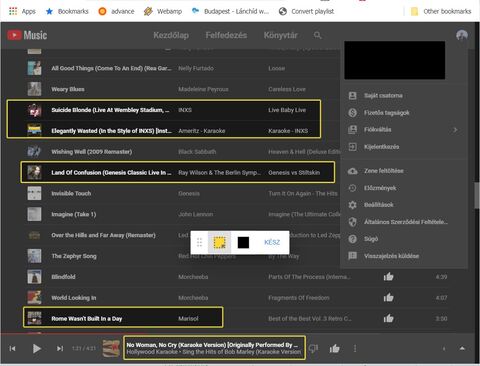Play the current song
480x366 pixels.
[37, 349]
